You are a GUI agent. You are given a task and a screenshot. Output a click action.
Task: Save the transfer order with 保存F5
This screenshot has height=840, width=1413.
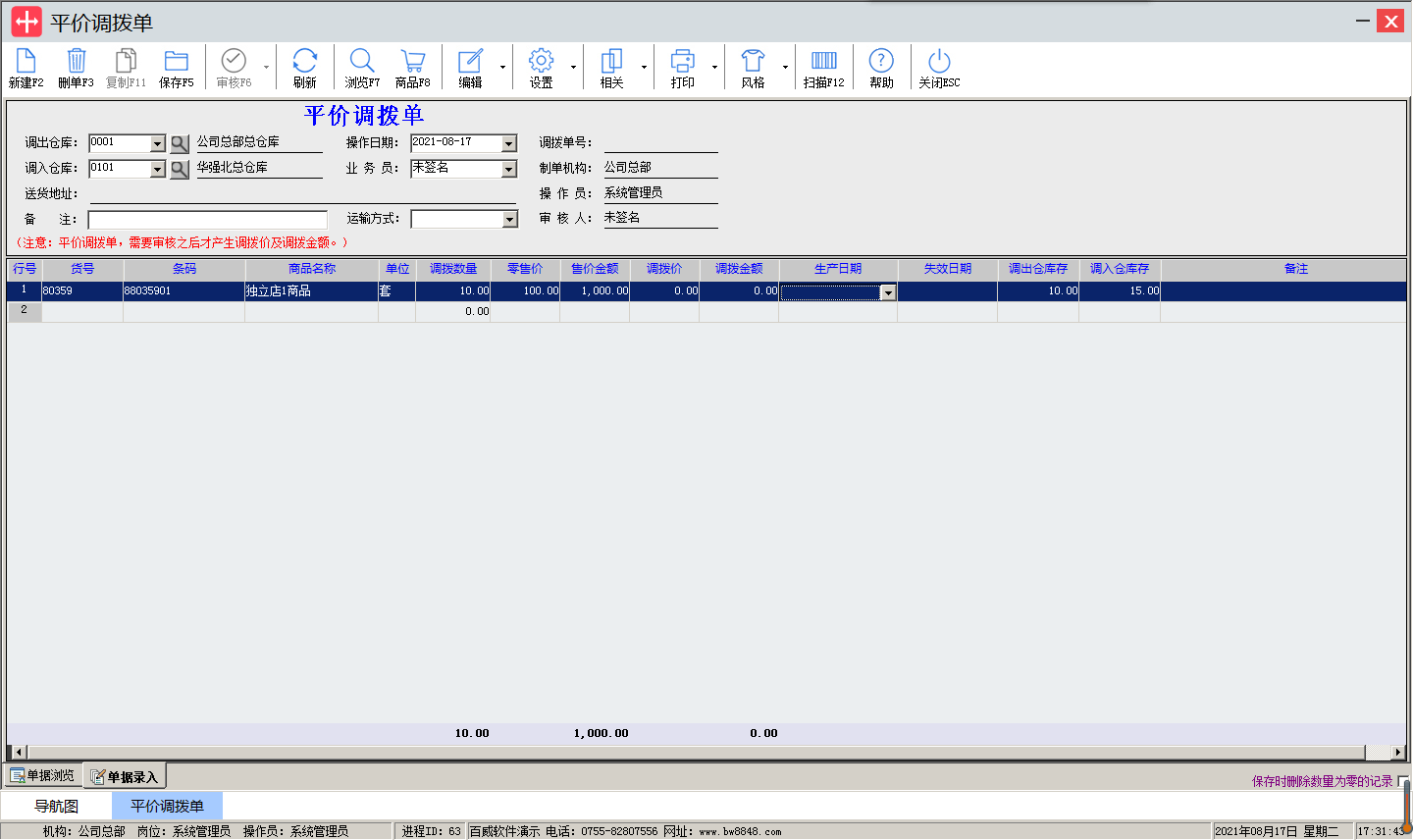177,68
